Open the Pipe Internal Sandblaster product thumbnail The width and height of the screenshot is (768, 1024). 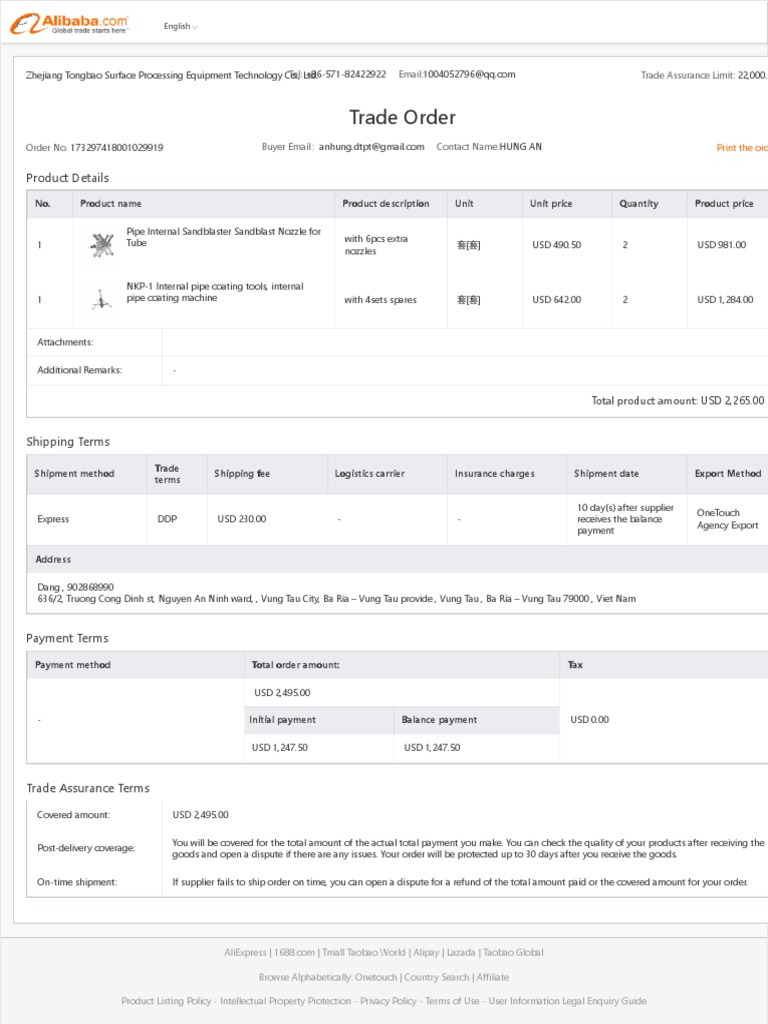click(101, 244)
